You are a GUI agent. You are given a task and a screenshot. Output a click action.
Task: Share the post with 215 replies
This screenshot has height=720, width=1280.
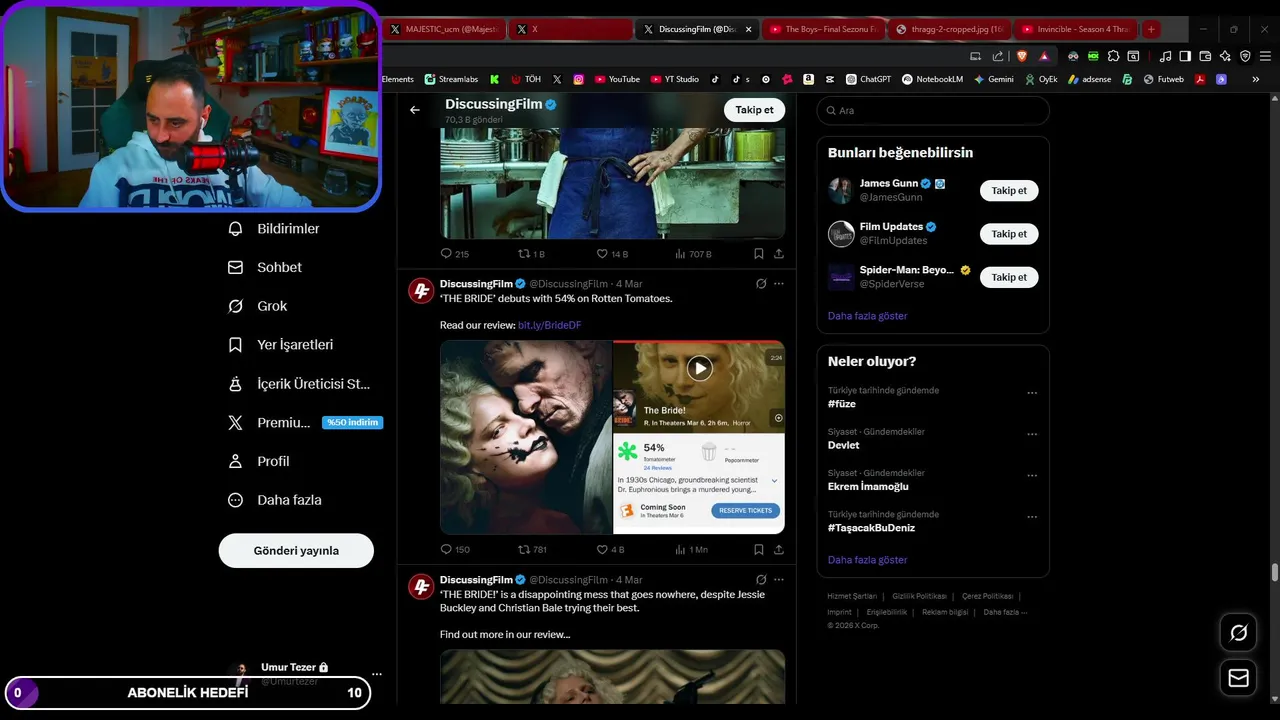pyautogui.click(x=779, y=254)
